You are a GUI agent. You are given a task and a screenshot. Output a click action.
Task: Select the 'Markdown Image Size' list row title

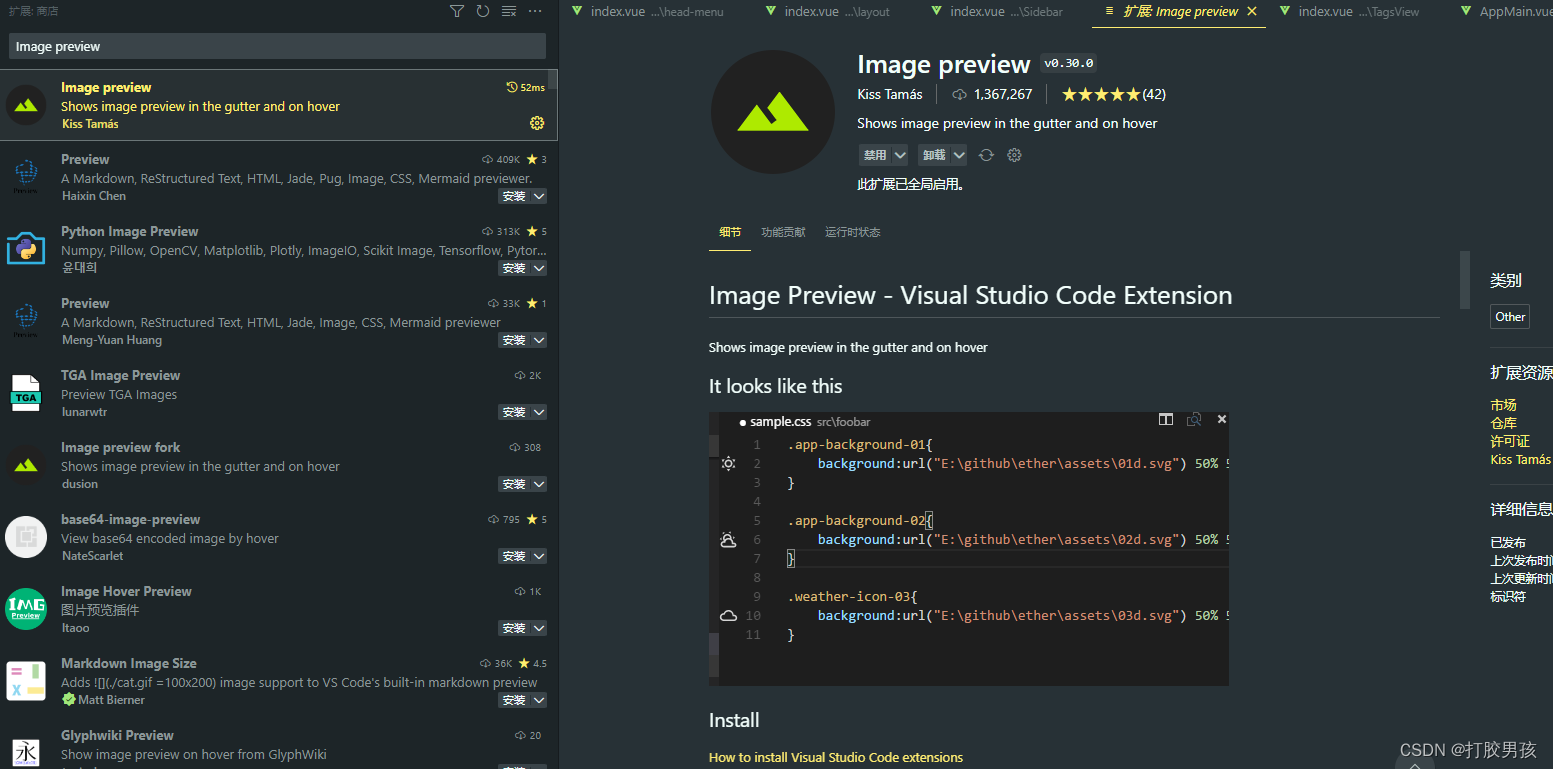coord(129,663)
